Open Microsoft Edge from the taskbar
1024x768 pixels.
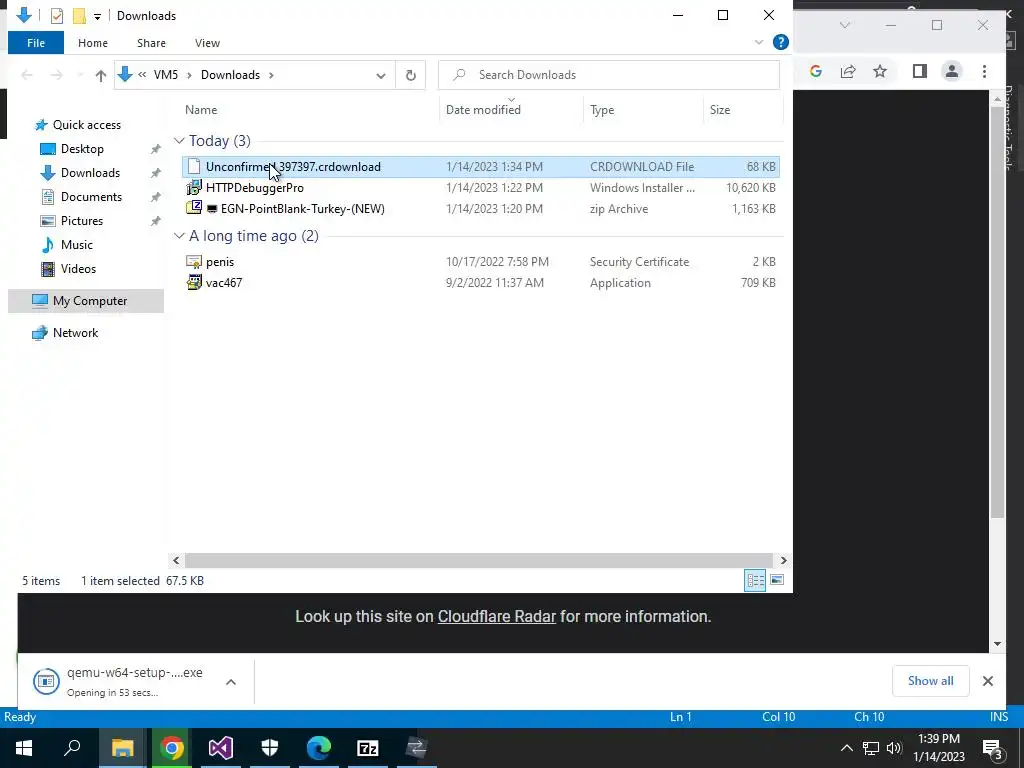[319, 748]
